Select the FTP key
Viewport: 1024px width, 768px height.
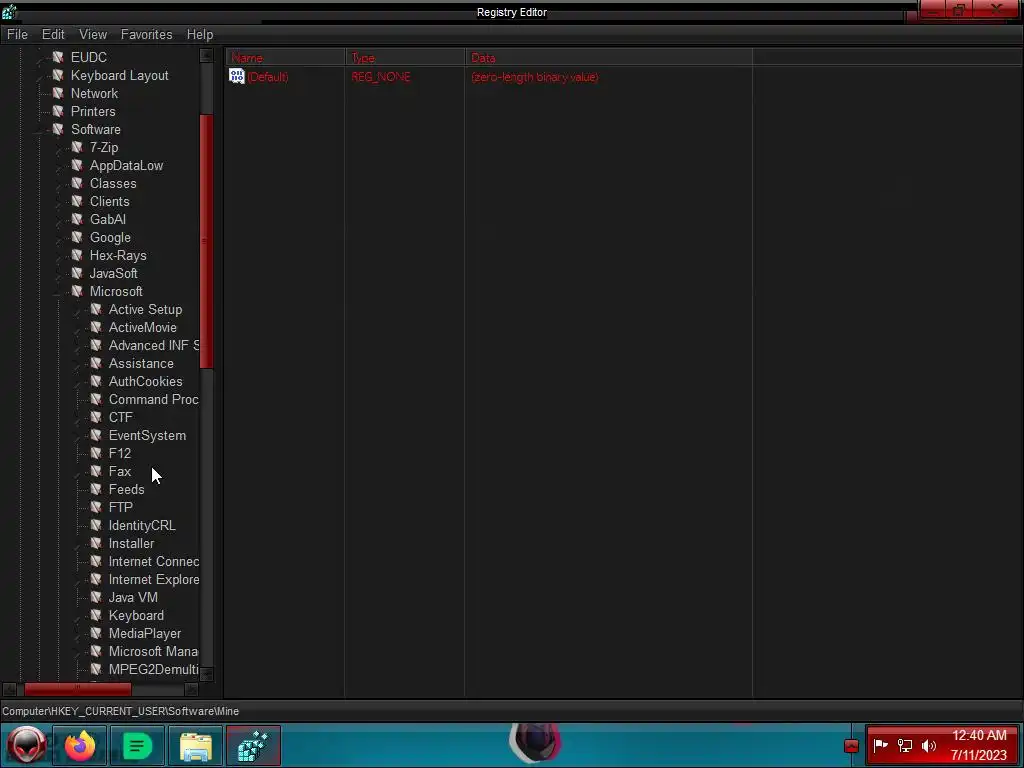pos(120,507)
